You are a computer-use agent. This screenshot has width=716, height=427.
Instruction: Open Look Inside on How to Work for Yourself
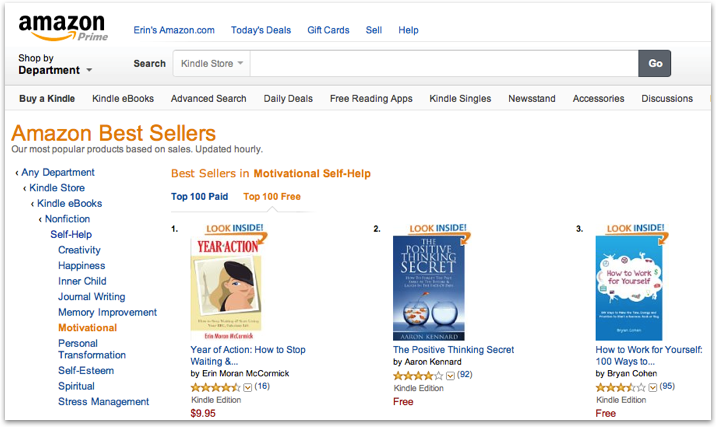(x=635, y=228)
